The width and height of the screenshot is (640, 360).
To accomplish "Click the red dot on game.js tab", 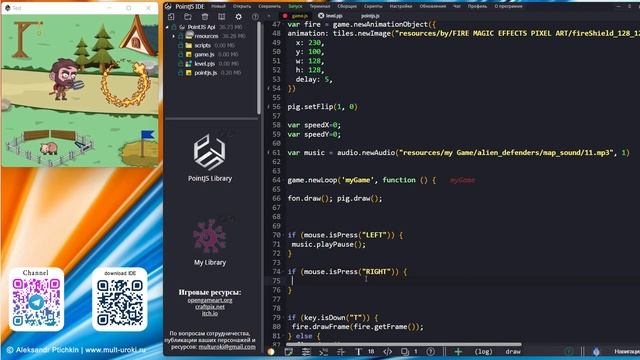I will [285, 16].
